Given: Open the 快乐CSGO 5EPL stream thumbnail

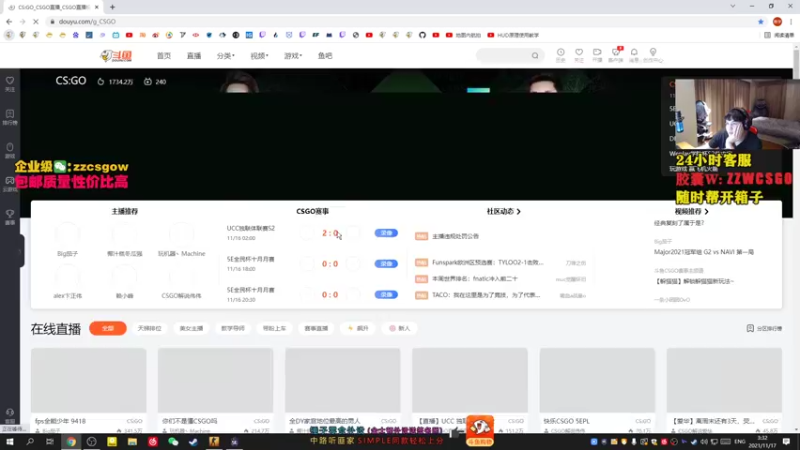Looking at the screenshot, I should point(597,380).
